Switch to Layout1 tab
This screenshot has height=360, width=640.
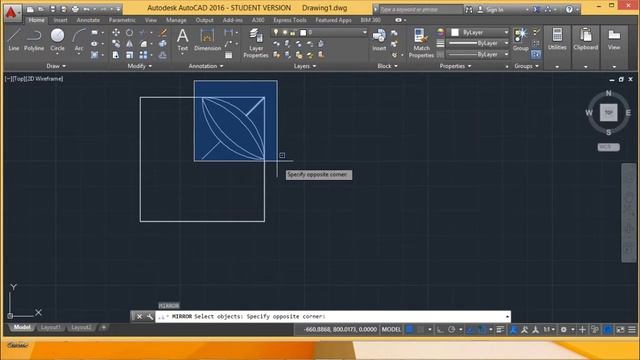pyautogui.click(x=51, y=327)
